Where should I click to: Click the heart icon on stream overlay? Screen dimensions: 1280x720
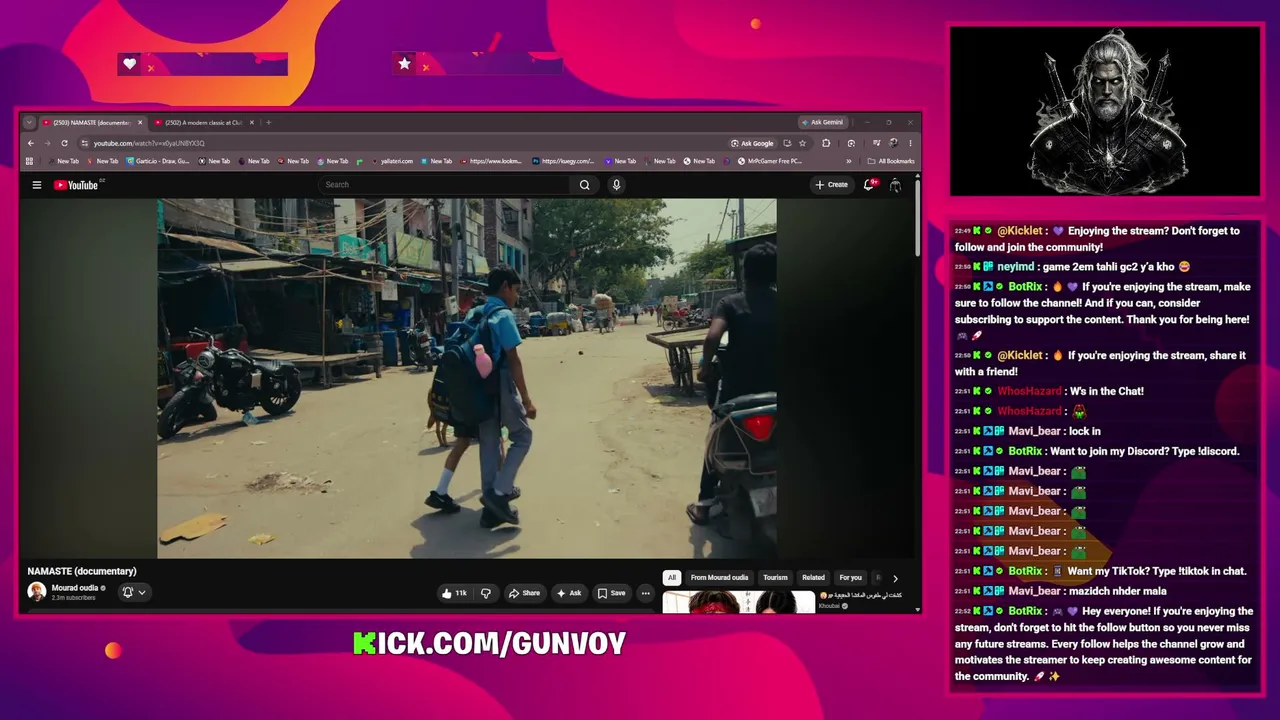pos(129,64)
